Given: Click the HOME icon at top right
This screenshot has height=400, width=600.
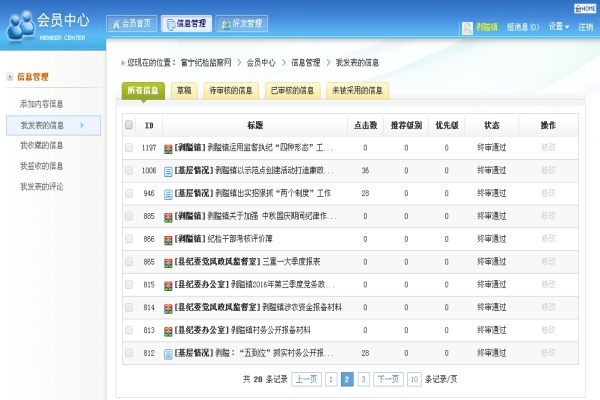Looking at the screenshot, I should [x=586, y=6].
